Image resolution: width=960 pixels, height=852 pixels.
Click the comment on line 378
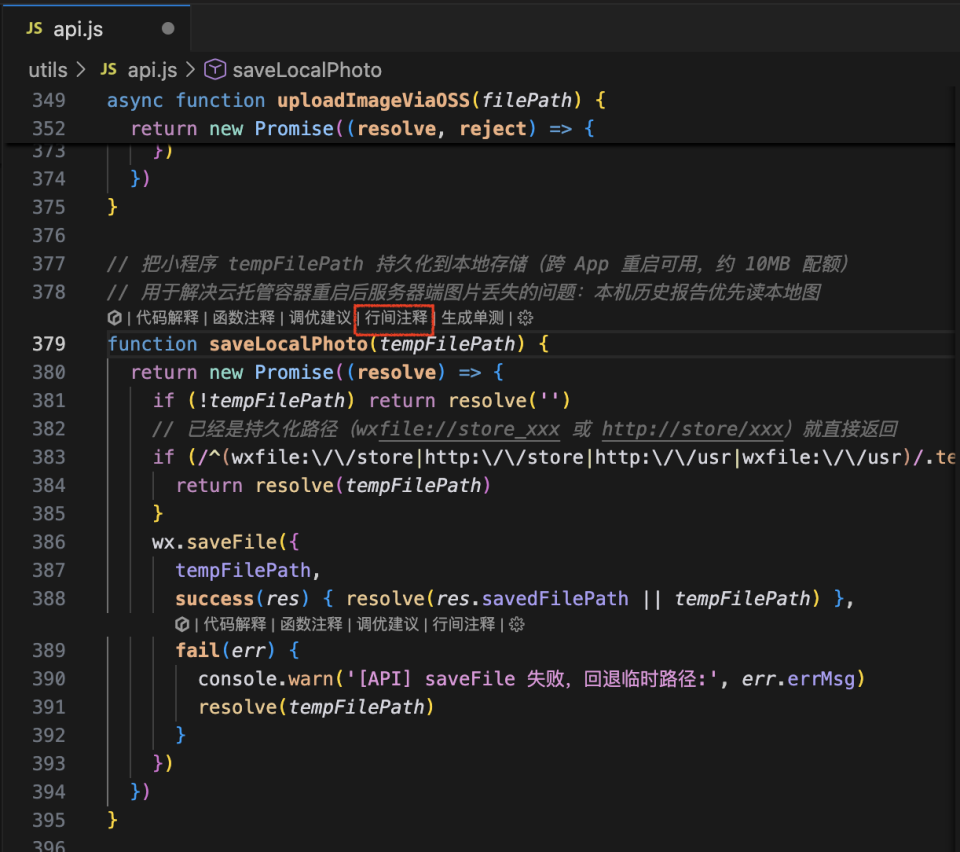click(463, 292)
